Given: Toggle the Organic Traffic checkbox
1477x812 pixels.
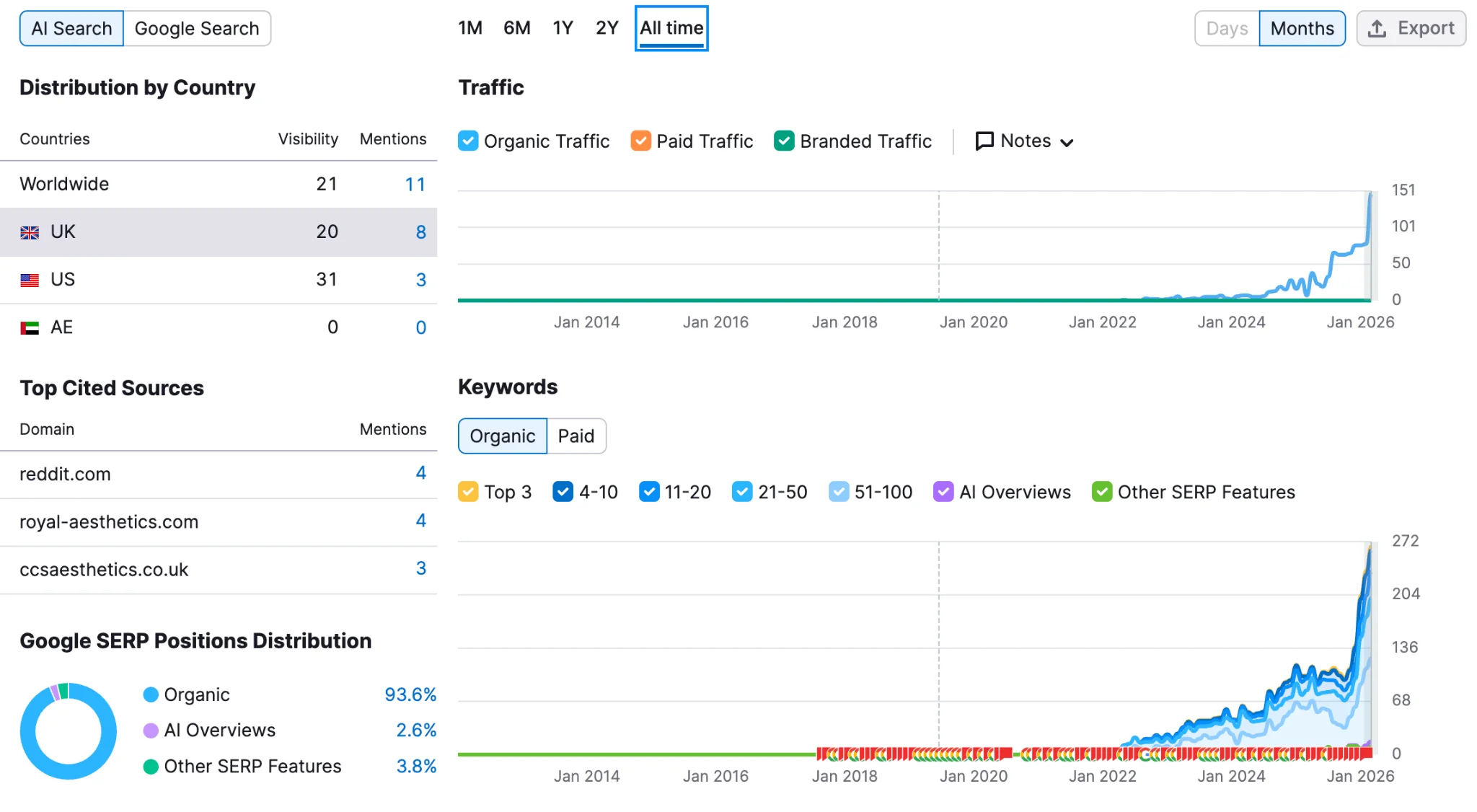Looking at the screenshot, I should (x=468, y=141).
